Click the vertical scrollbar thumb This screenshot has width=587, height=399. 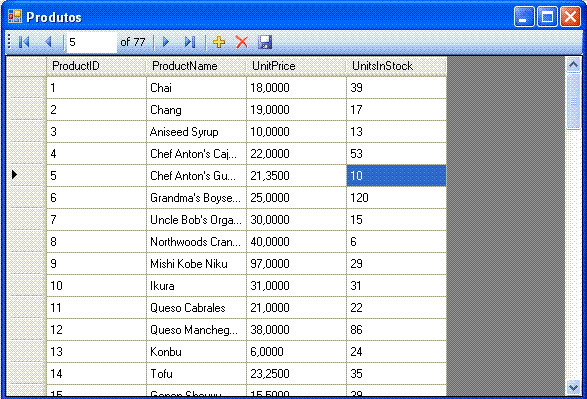(573, 101)
